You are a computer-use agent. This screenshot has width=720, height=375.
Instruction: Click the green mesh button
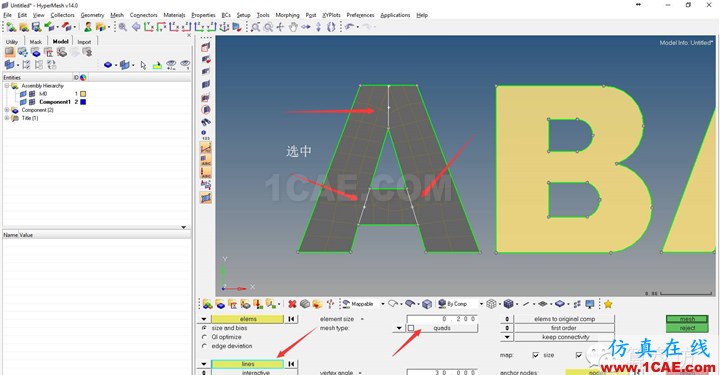click(x=687, y=319)
